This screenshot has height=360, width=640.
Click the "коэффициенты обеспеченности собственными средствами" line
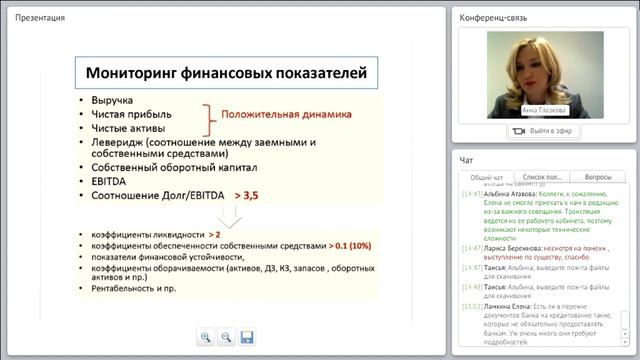pos(209,246)
